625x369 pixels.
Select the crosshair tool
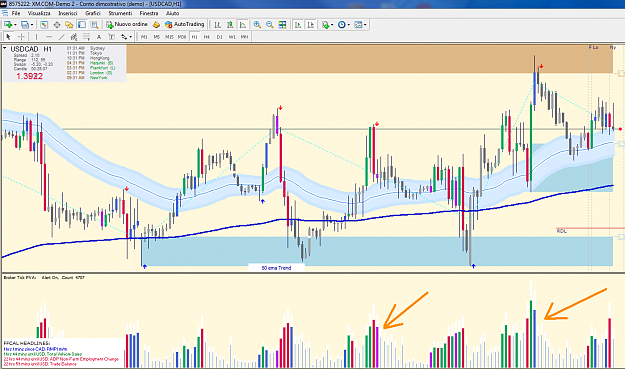[22, 37]
